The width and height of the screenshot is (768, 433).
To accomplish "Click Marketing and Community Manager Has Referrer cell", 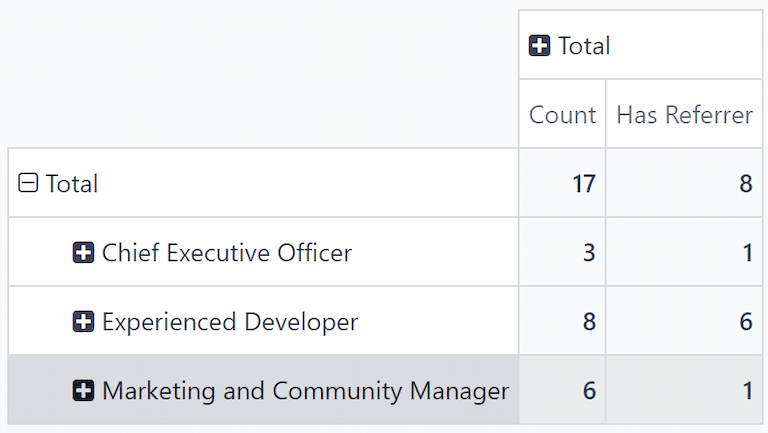I will click(x=684, y=391).
